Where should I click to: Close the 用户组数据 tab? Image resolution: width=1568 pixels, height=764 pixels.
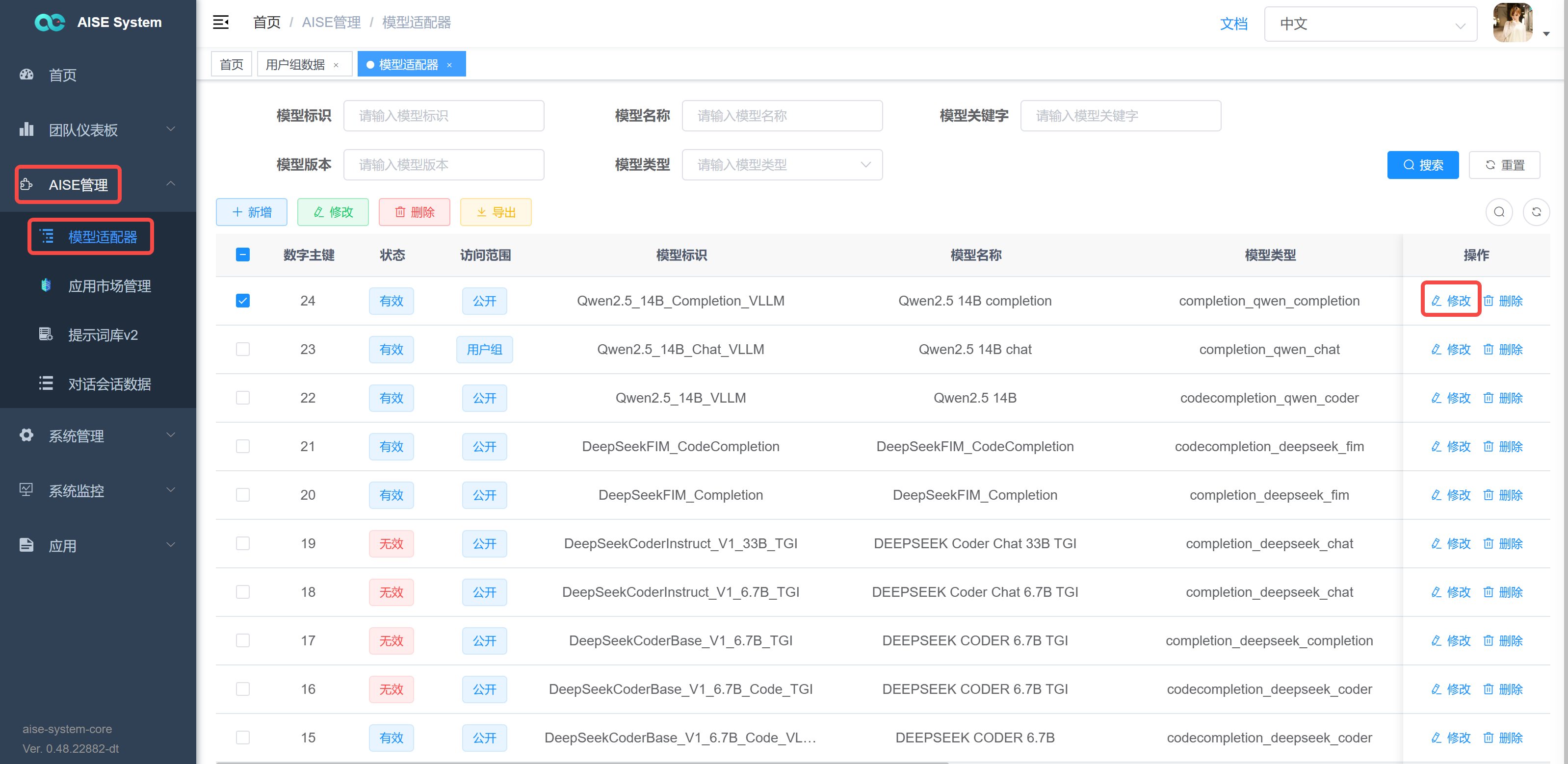click(x=336, y=65)
